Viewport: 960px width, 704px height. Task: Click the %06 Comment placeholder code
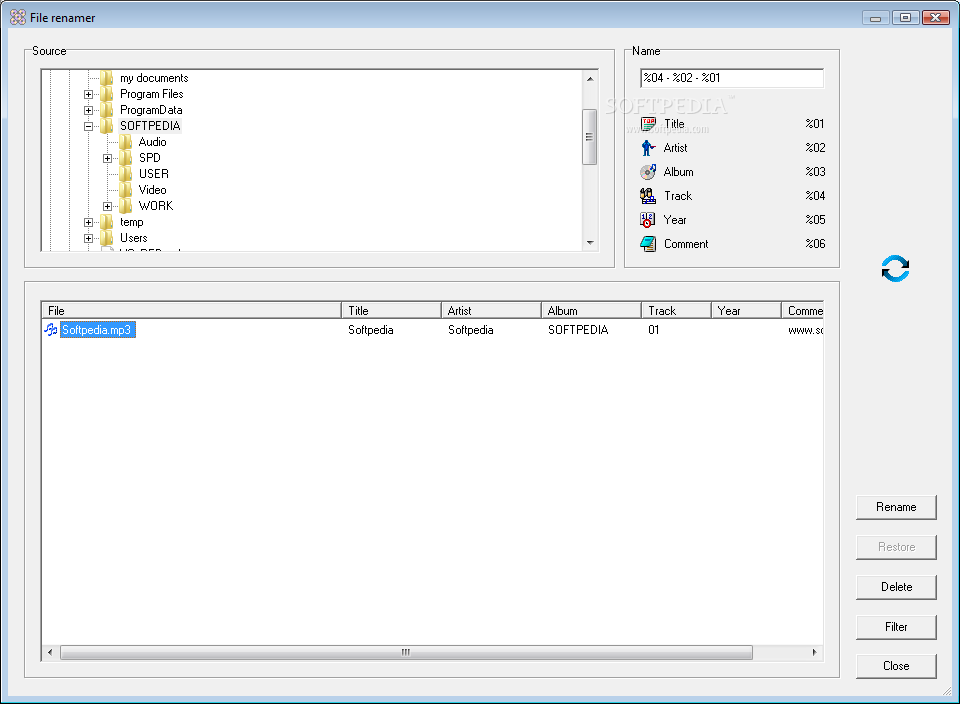(815, 244)
